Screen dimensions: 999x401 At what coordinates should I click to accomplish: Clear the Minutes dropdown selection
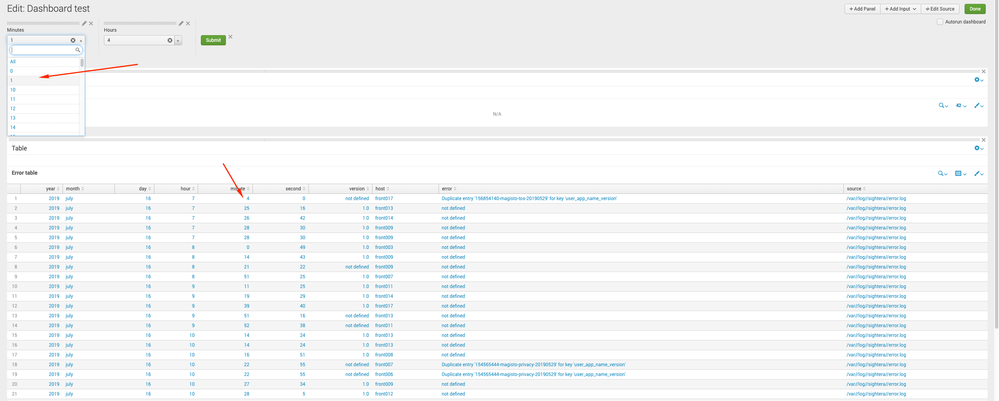point(73,41)
